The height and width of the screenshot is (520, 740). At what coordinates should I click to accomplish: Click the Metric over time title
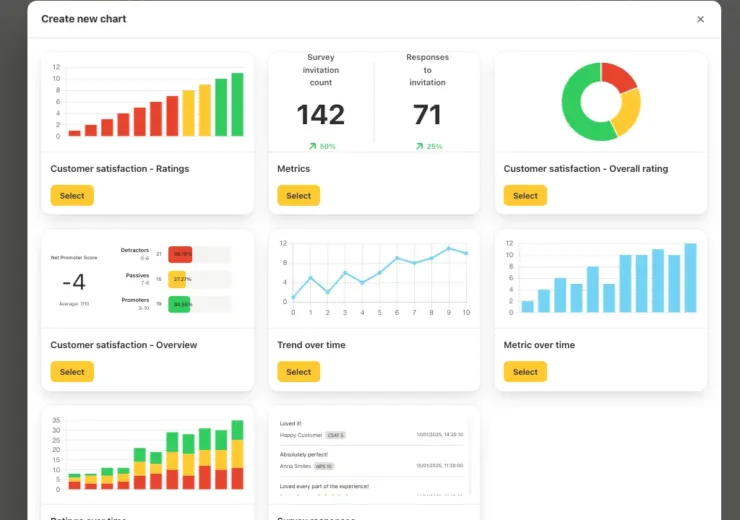pos(539,345)
